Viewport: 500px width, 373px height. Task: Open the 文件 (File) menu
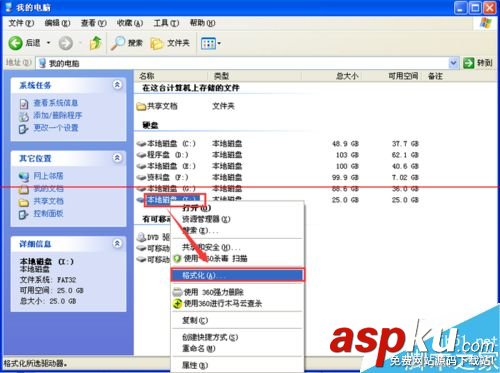(x=21, y=23)
